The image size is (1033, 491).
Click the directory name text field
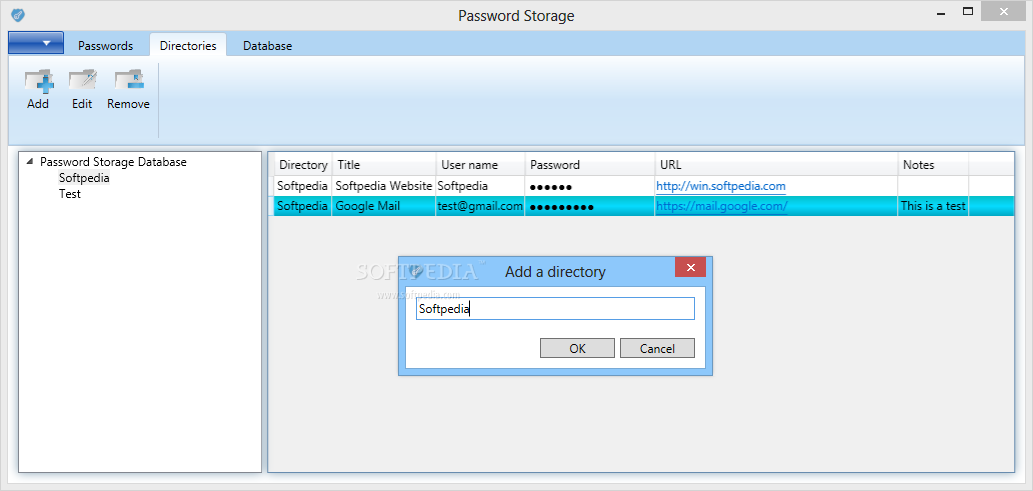(x=554, y=309)
